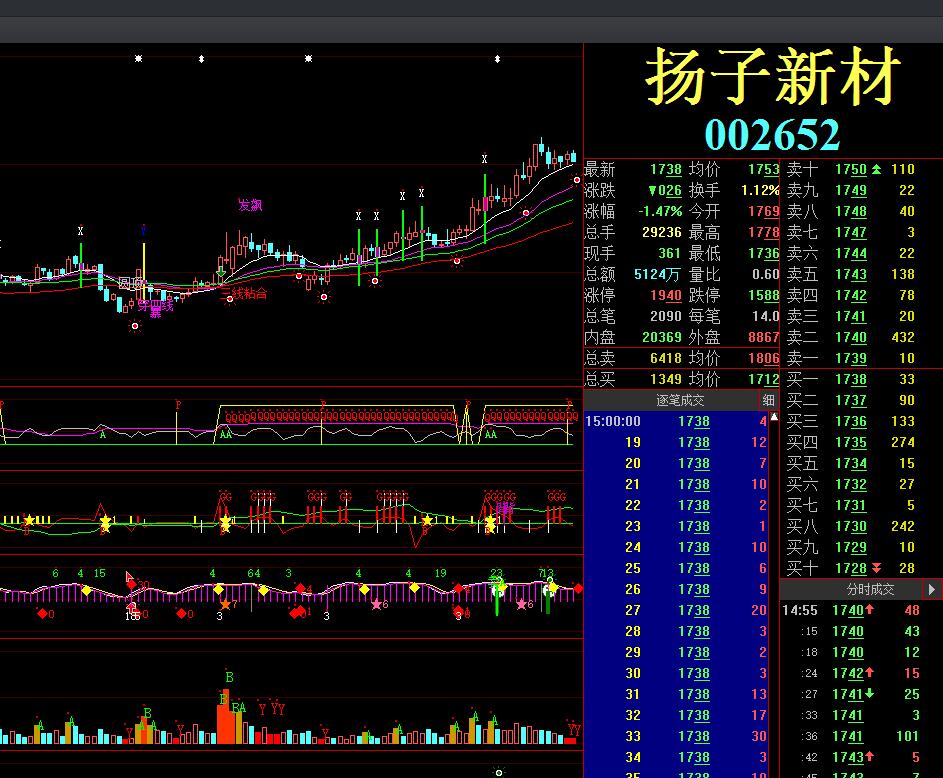Click the stock name 扬子新材

click(x=772, y=77)
